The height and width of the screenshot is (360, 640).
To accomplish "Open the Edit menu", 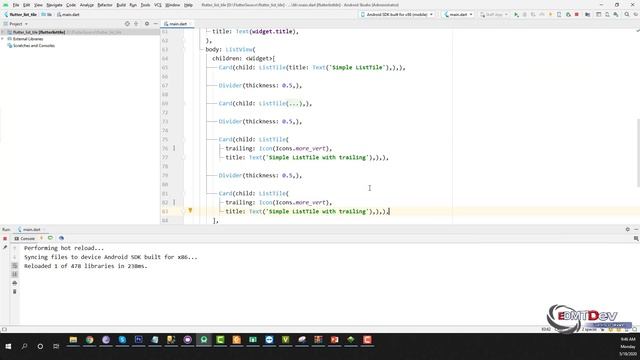I will pyautogui.click(x=27, y=5).
